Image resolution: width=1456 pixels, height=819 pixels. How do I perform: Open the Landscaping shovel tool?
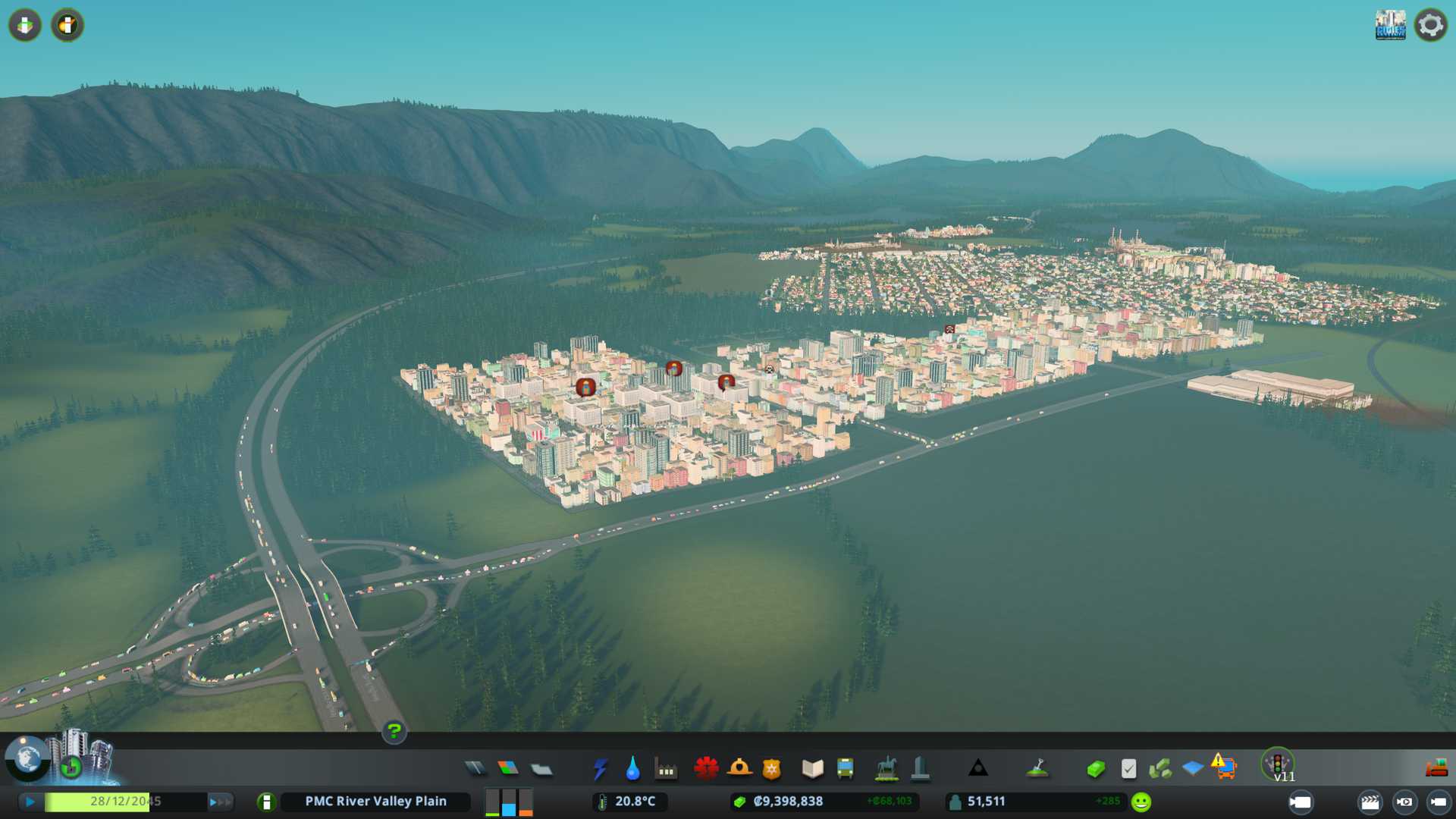pos(1037,769)
